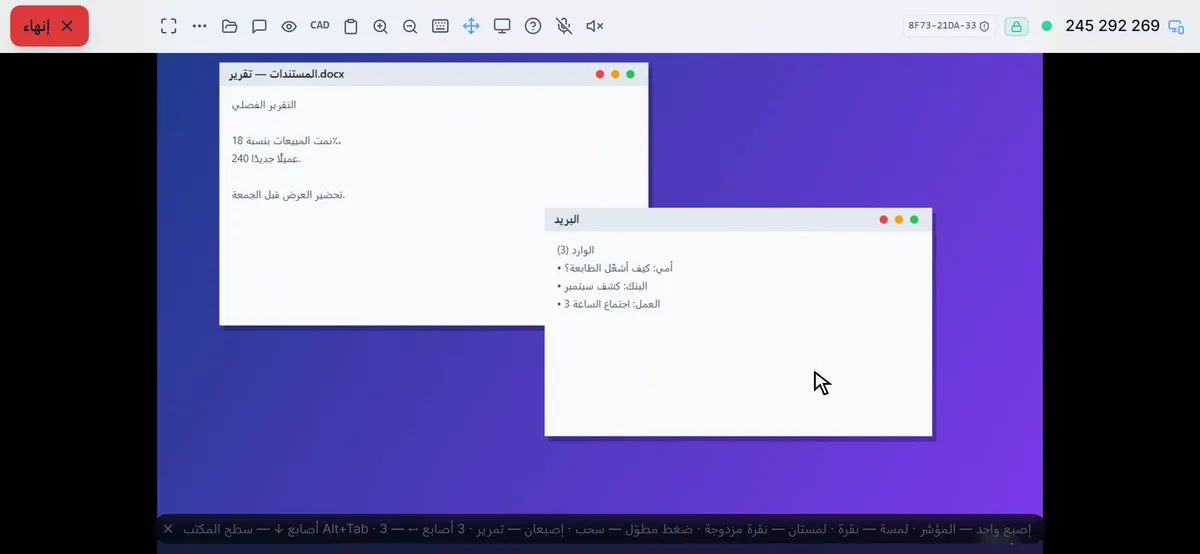Viewport: 1200px width, 554px height.
Task: Minimize the تقرير.docx window with yellow dot
Action: (615, 74)
